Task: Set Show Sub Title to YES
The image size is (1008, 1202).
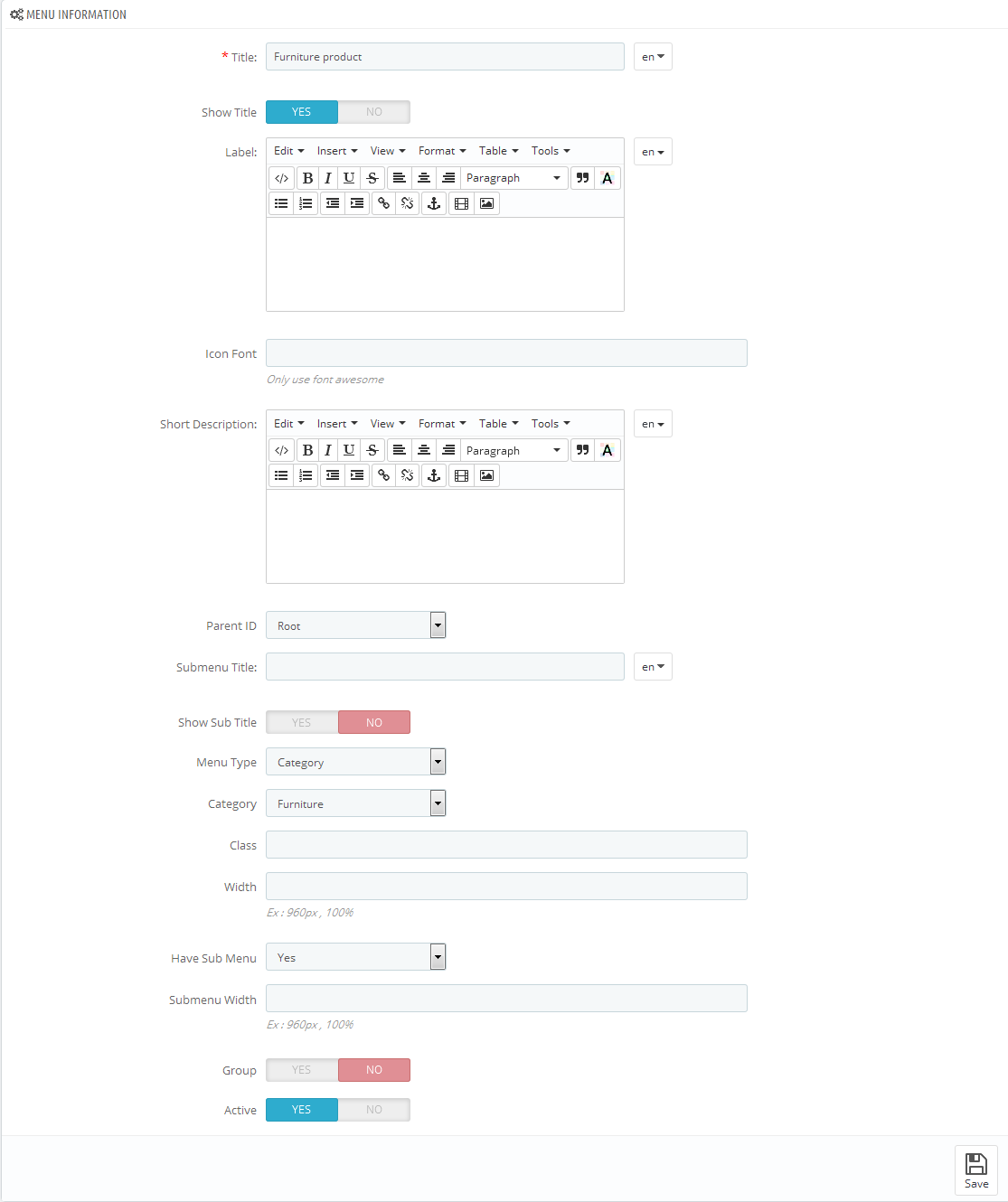Action: pyautogui.click(x=302, y=722)
